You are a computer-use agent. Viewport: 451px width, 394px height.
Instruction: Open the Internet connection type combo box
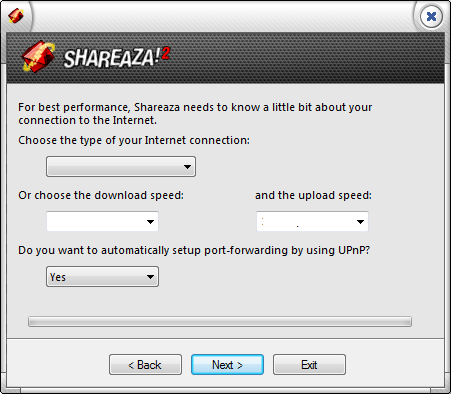pos(121,166)
